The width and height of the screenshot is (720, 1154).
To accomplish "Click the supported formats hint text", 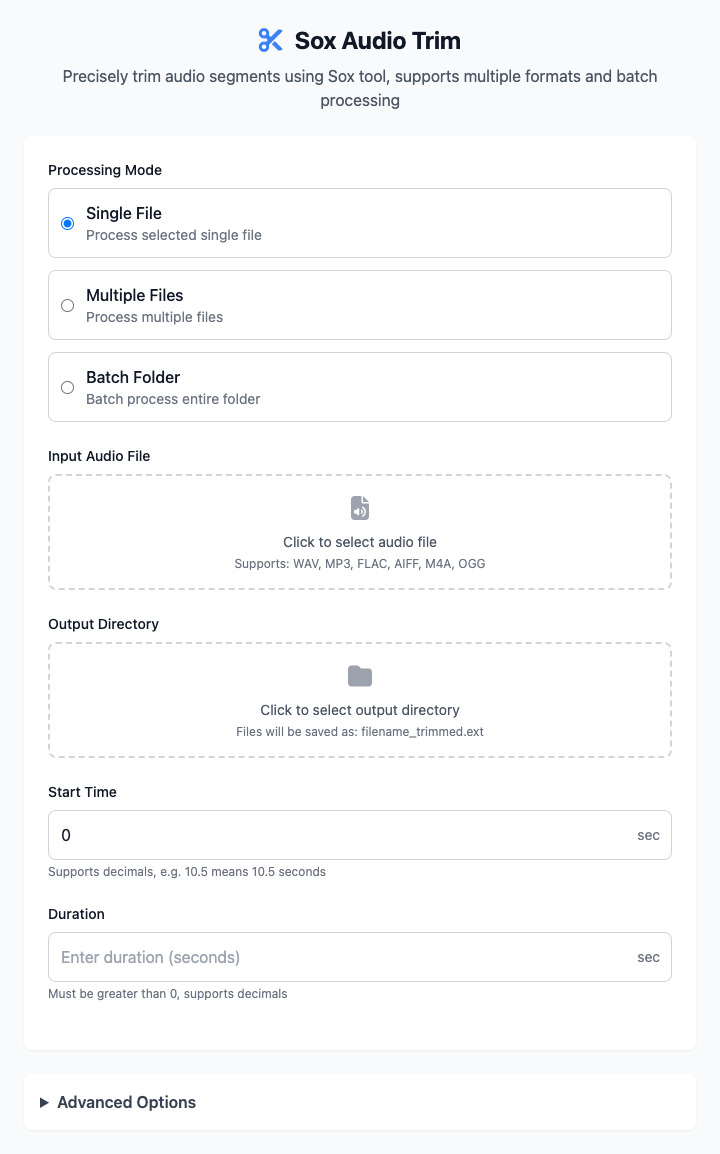I will 360,564.
